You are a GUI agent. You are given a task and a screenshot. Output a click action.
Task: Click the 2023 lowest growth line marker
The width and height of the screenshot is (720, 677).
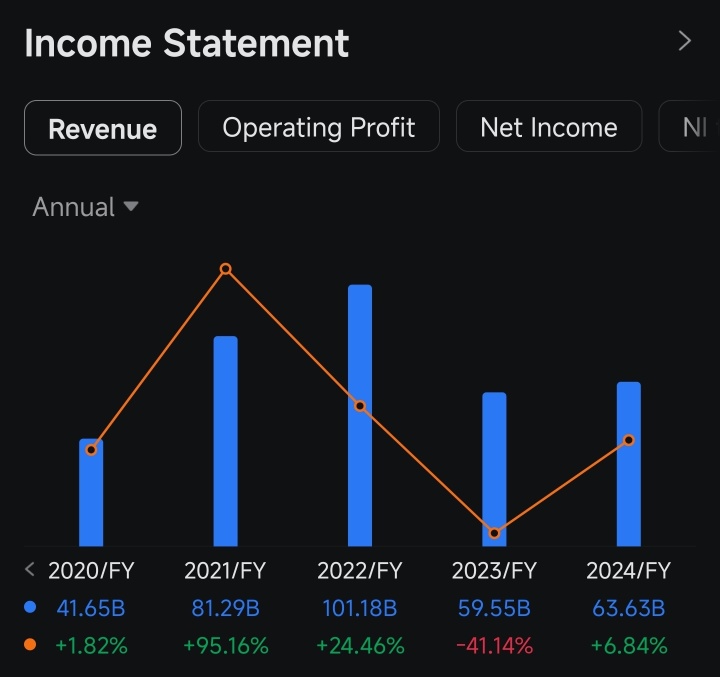coord(495,533)
